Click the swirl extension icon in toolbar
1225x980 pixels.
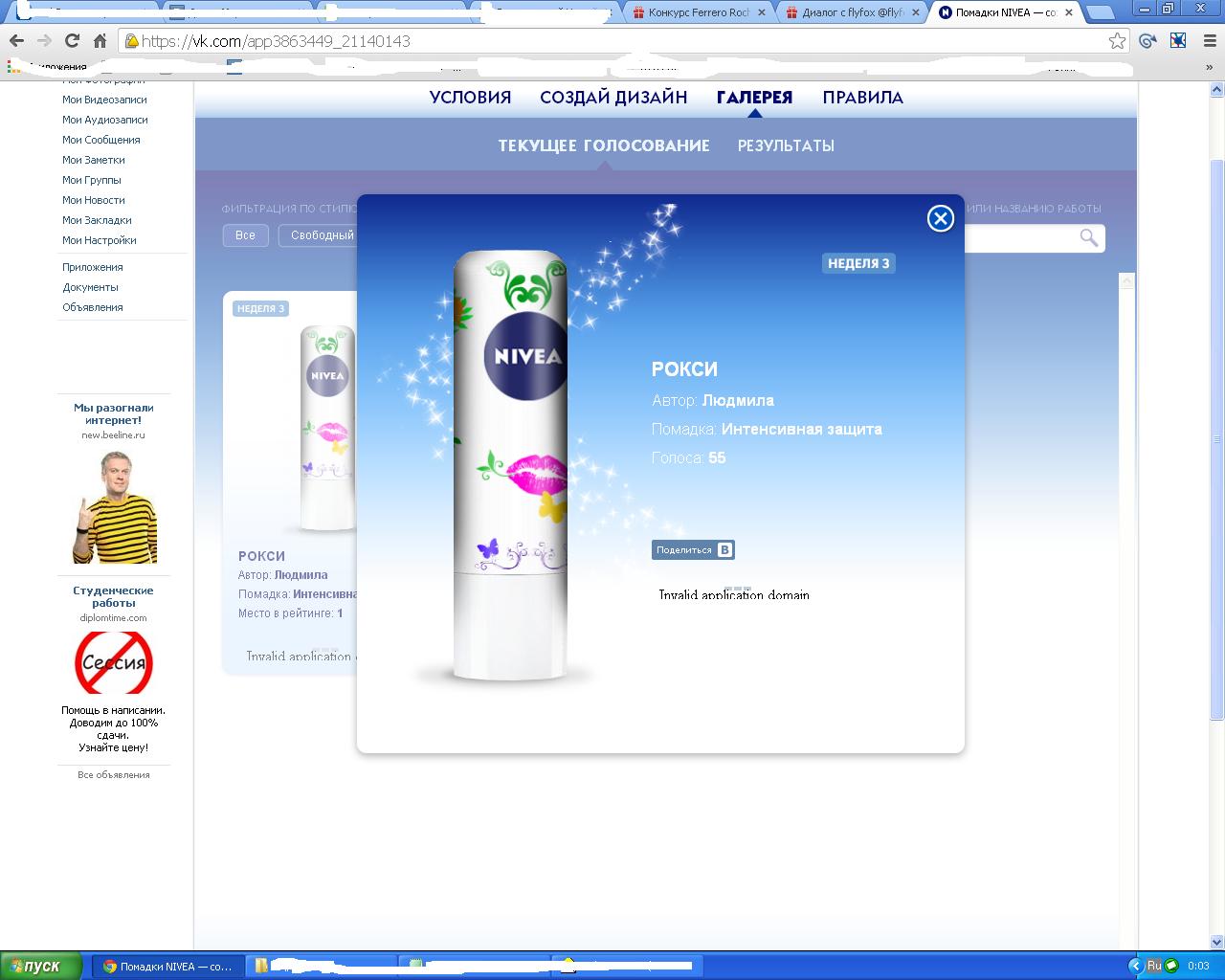coord(1147,41)
